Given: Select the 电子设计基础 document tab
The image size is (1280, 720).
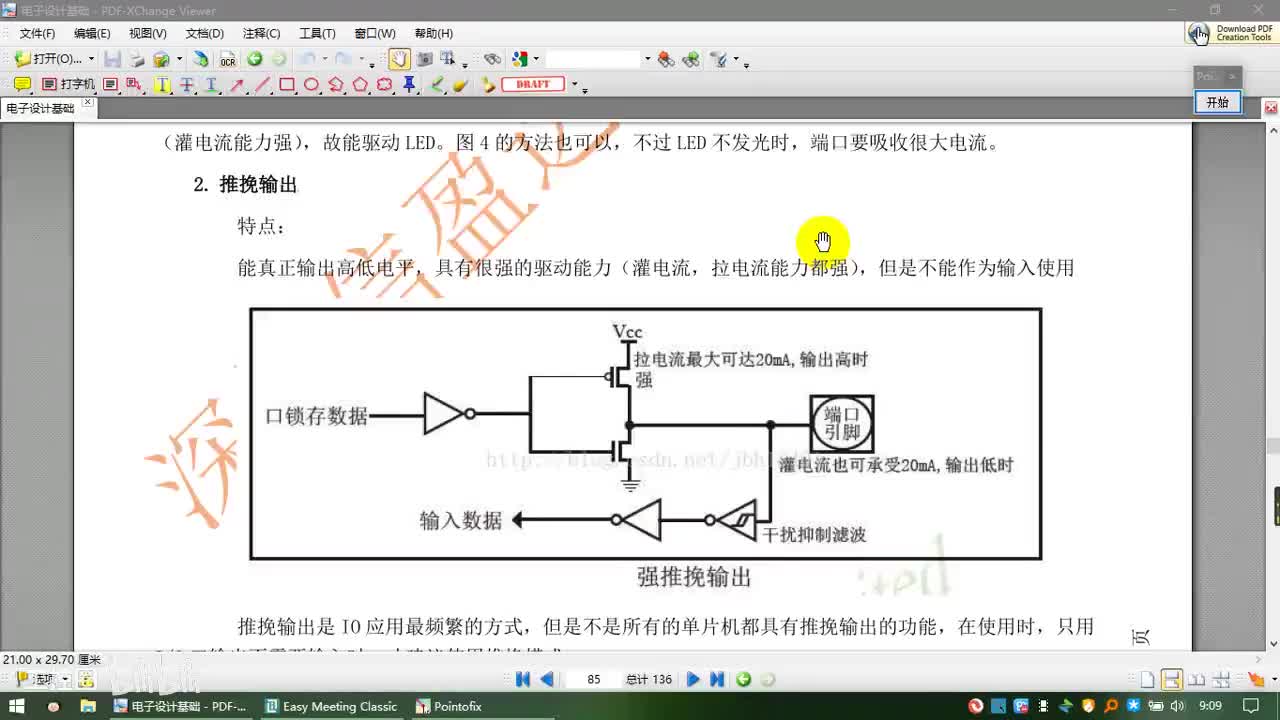Looking at the screenshot, I should 40,108.
